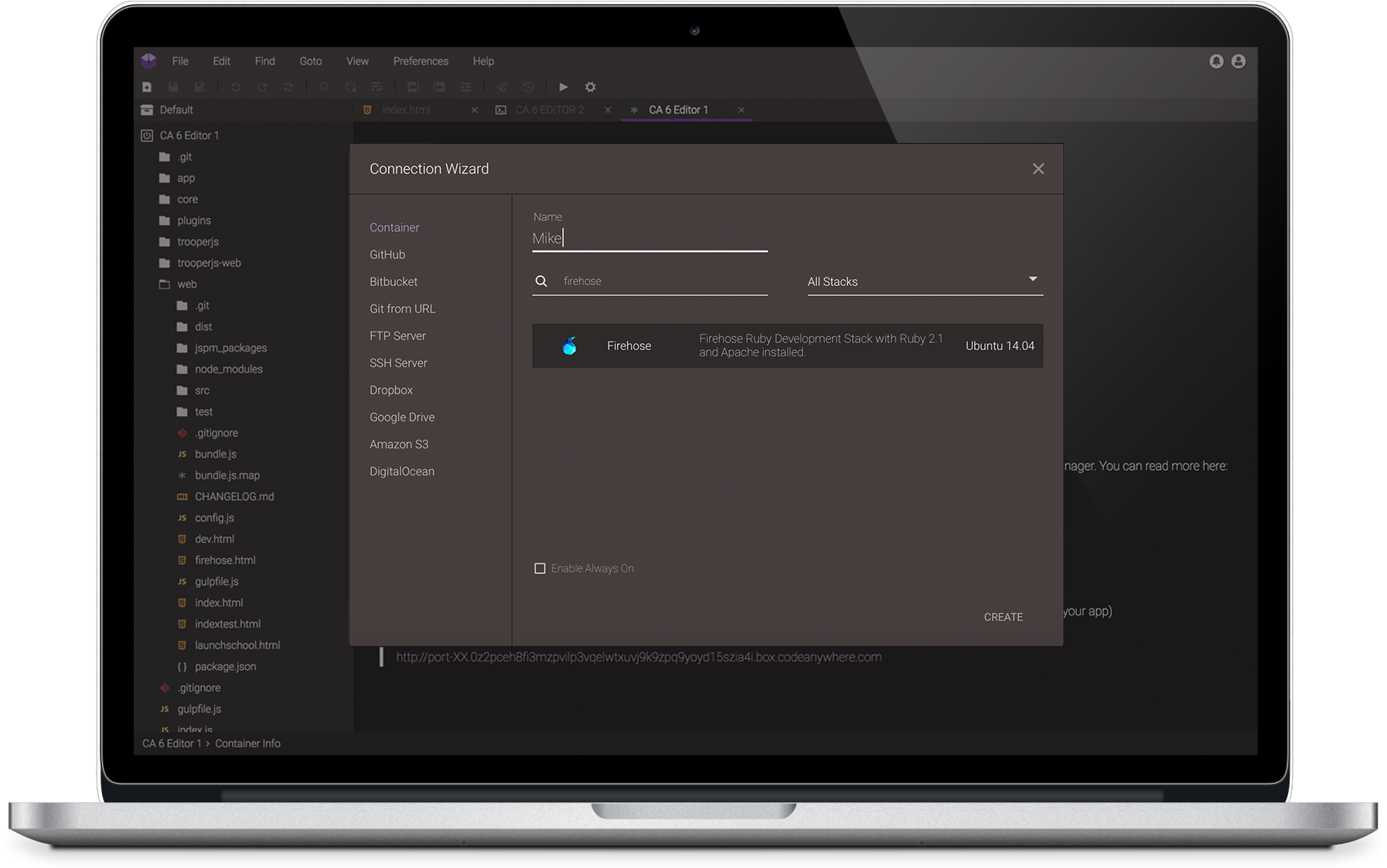Select DigitalOcean in the wizard sidebar

pos(401,471)
